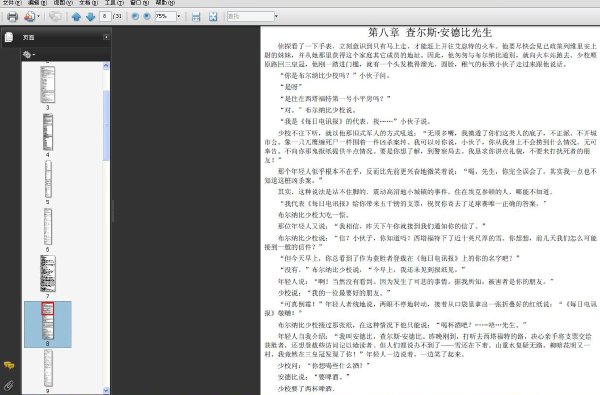The height and width of the screenshot is (395, 600).
Task: Open the Comments panel speech-bubble icon
Action: click(9, 366)
